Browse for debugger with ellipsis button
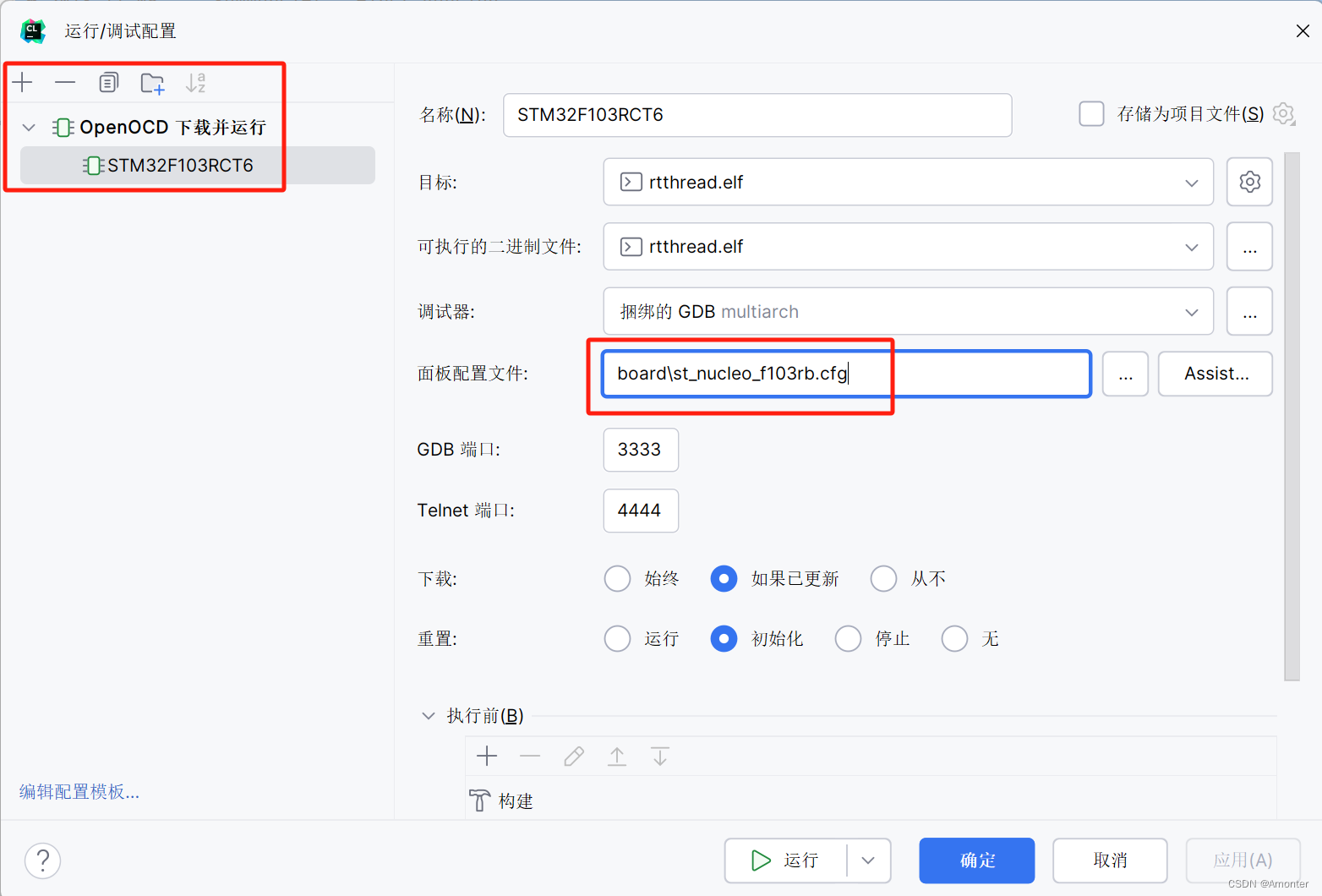Image resolution: width=1322 pixels, height=896 pixels. [x=1249, y=311]
